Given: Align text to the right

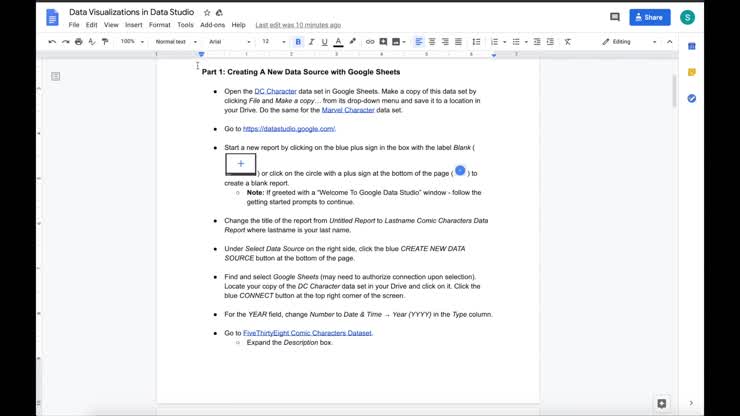Looking at the screenshot, I should pyautogui.click(x=445, y=42).
